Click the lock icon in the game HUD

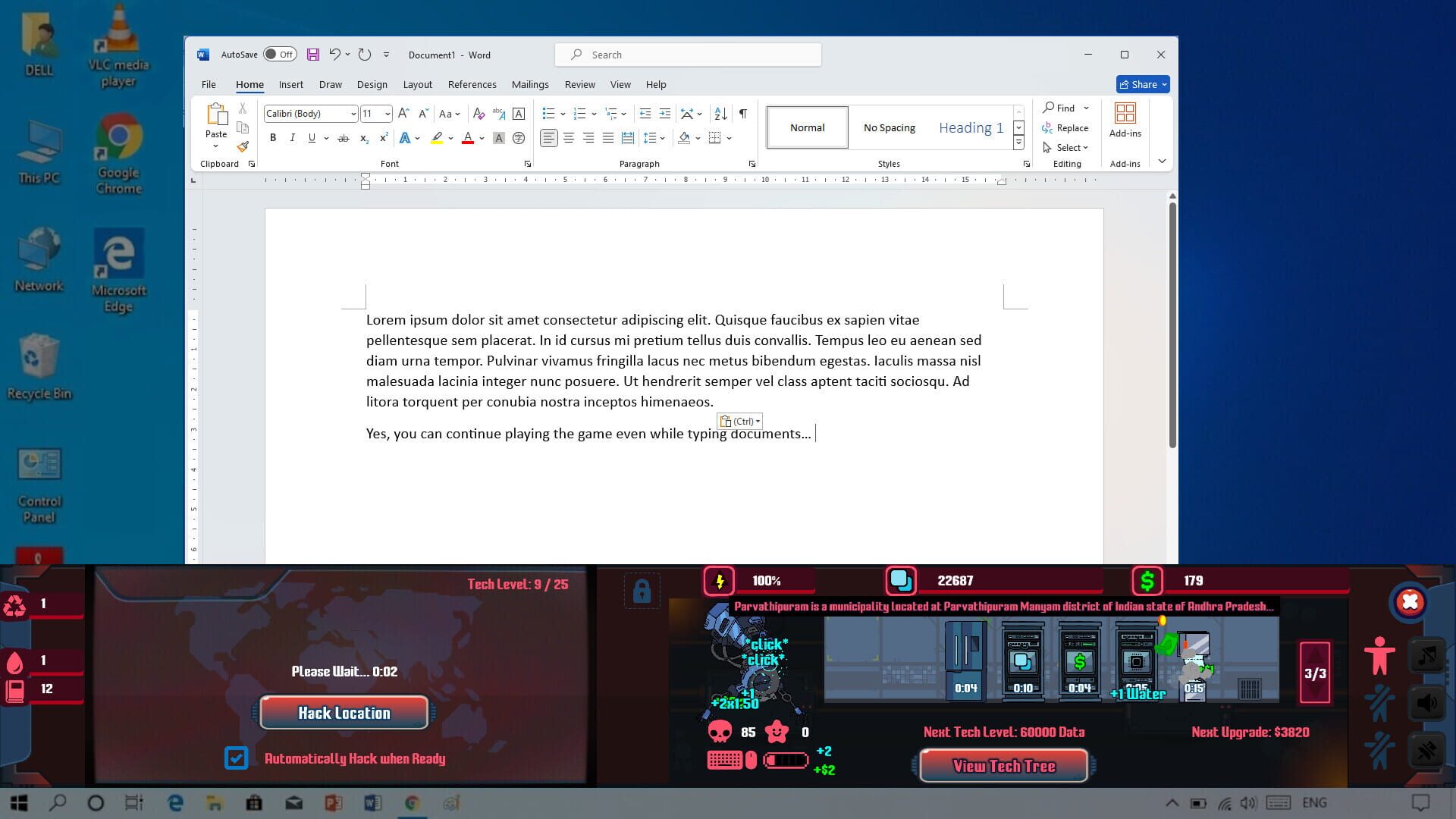coord(641,591)
